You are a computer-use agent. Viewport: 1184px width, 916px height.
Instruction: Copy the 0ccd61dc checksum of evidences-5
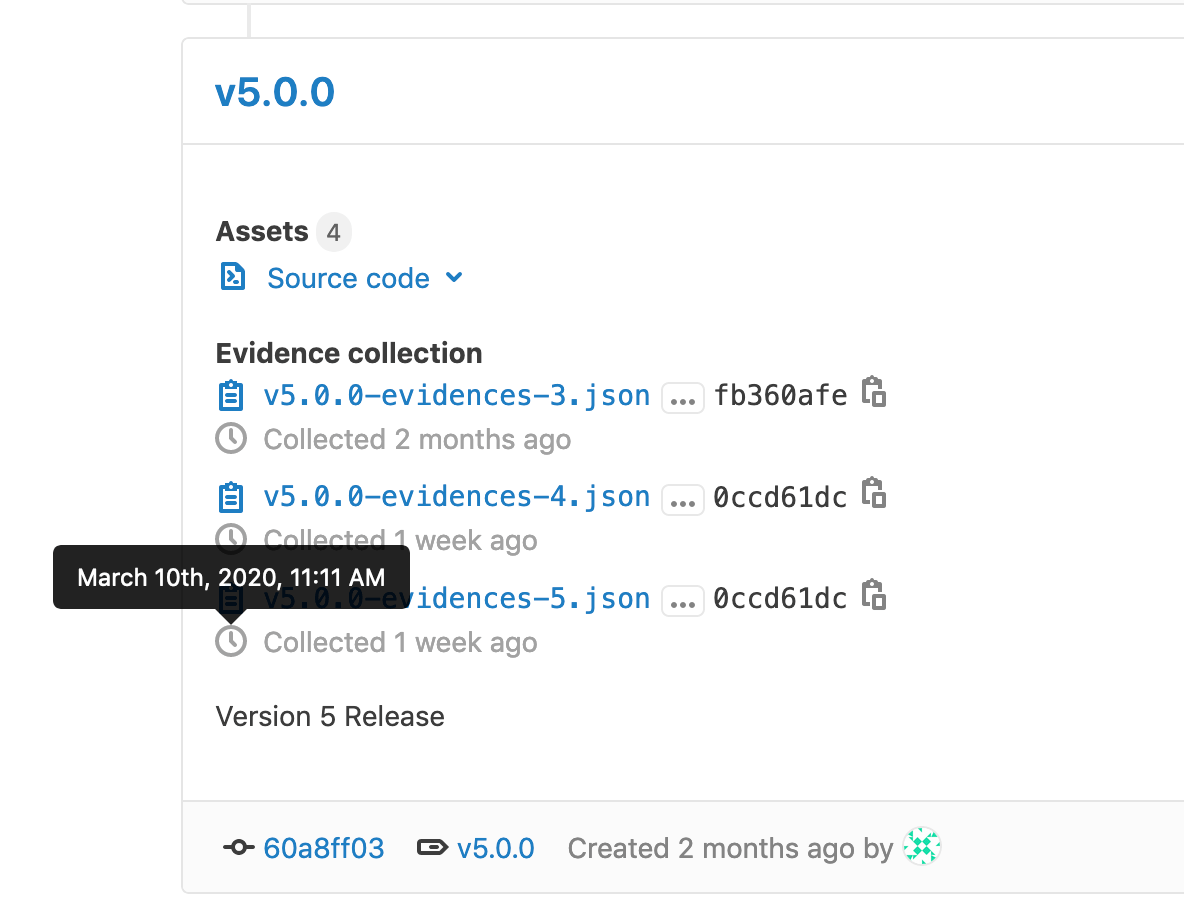point(872,595)
